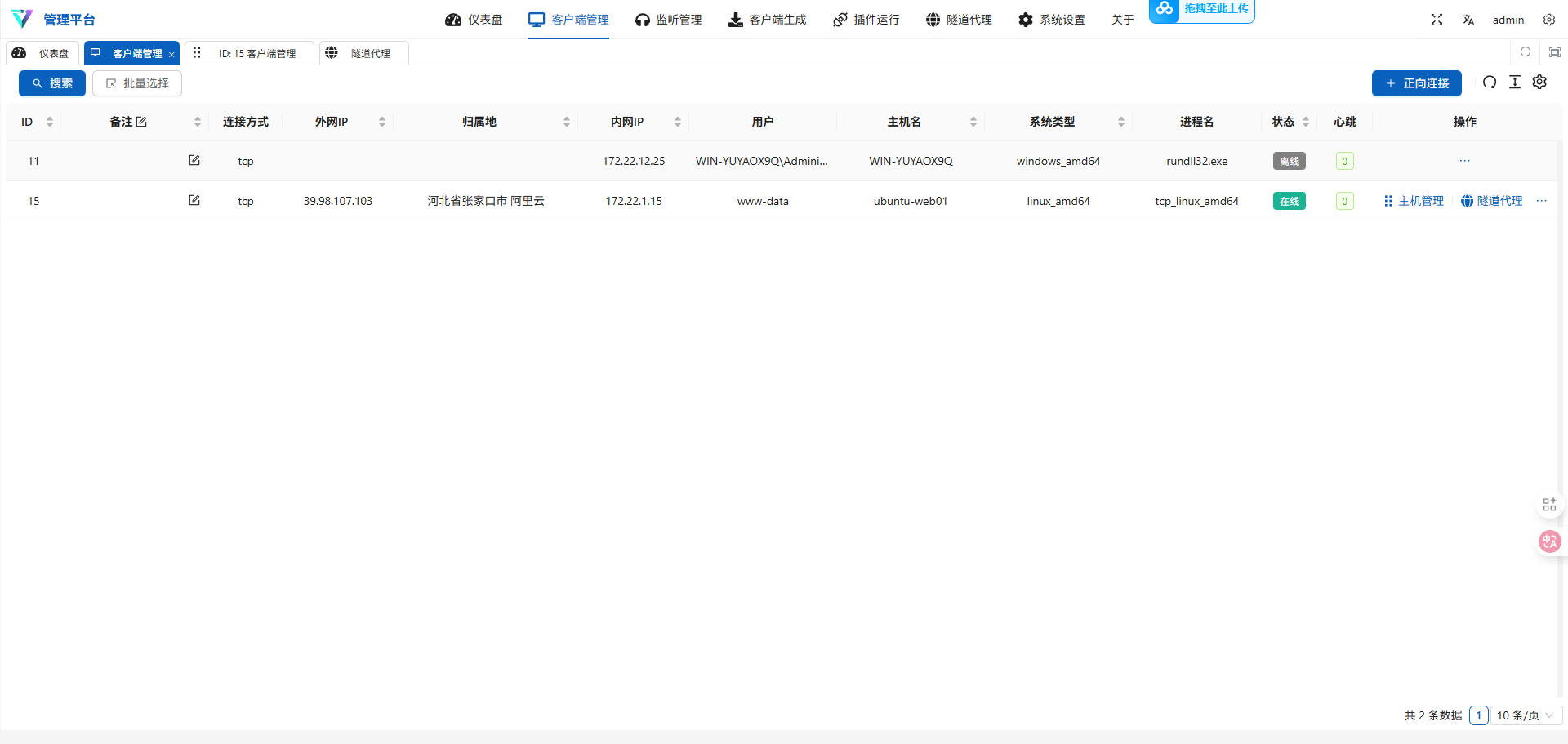
Task: Click process name tcp_linux_amd64
Action: (x=1197, y=201)
